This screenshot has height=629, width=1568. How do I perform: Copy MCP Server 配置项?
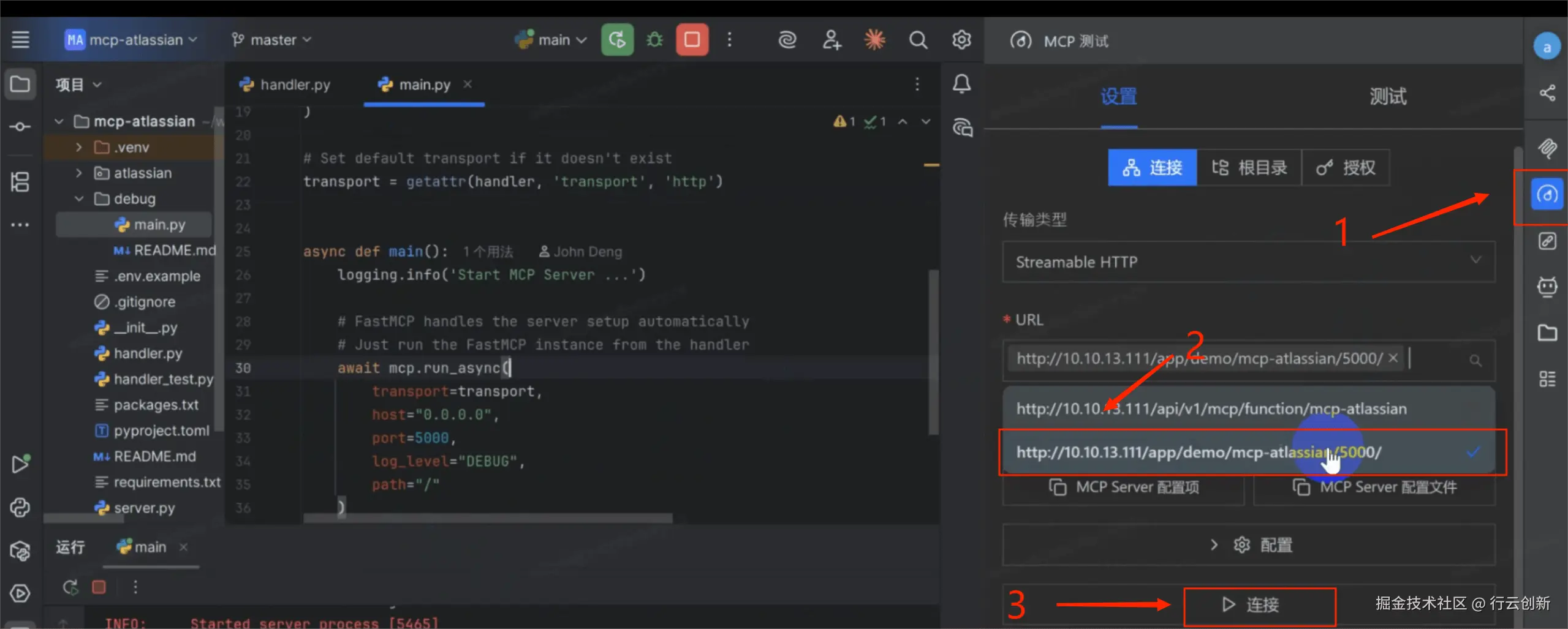point(1124,488)
